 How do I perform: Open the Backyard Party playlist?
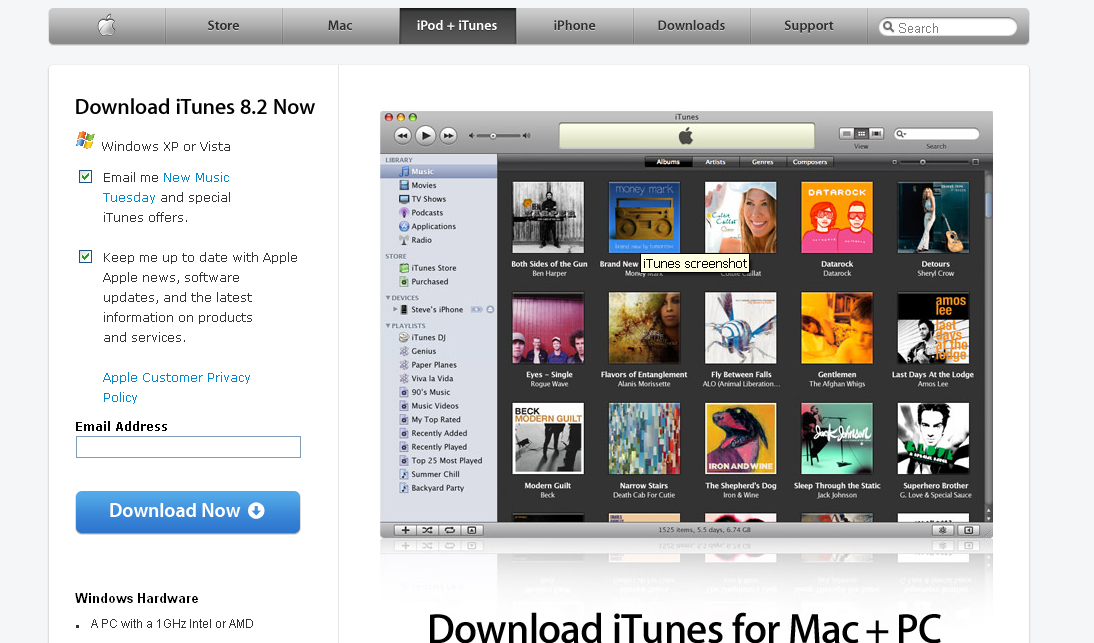pyautogui.click(x=439, y=488)
